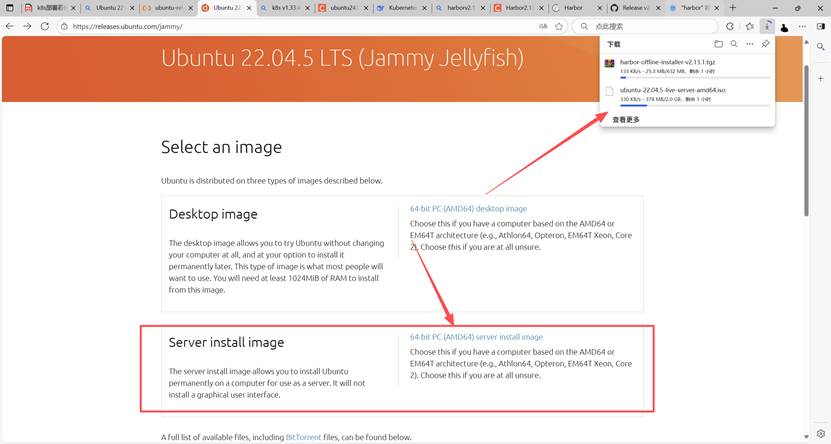The image size is (831, 444).
Task: Open 64-bit PC (AMD64) desktop image link
Action: click(x=468, y=209)
